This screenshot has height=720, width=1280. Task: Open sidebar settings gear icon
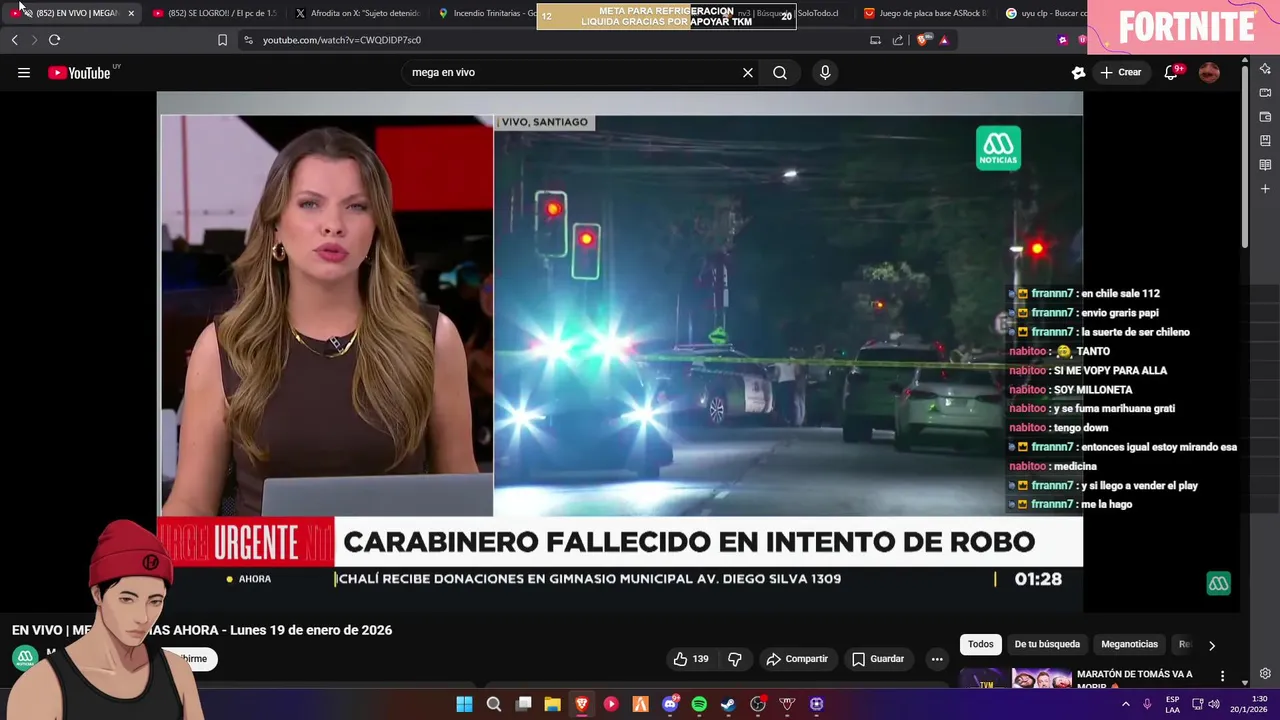point(1265,674)
